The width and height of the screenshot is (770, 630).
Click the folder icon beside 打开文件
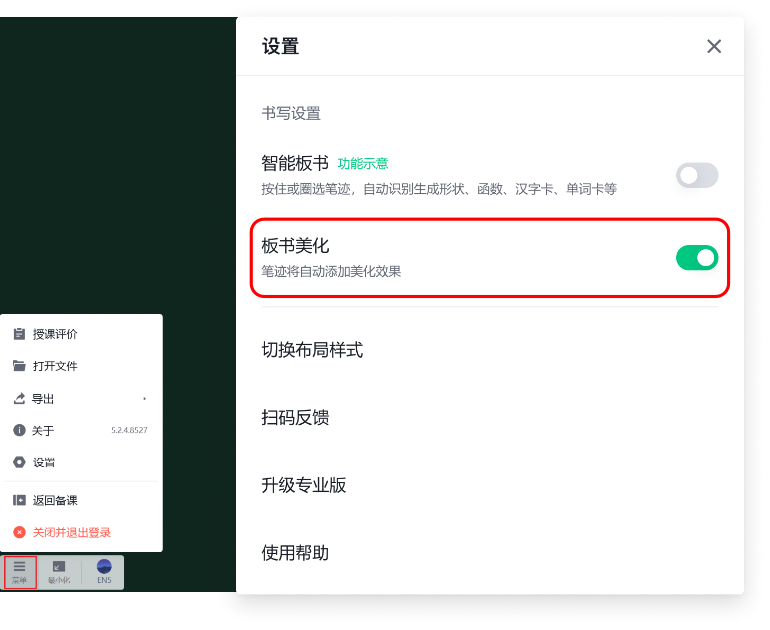tap(19, 366)
